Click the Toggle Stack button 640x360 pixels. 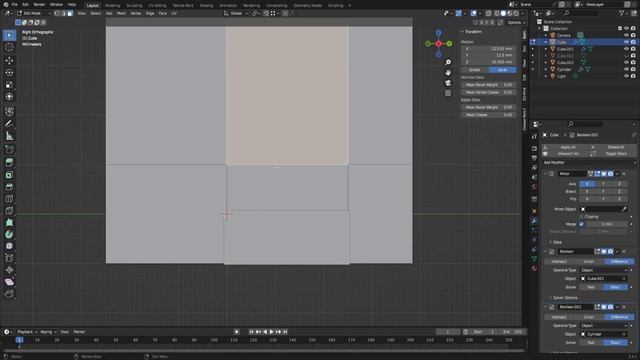(x=616, y=153)
